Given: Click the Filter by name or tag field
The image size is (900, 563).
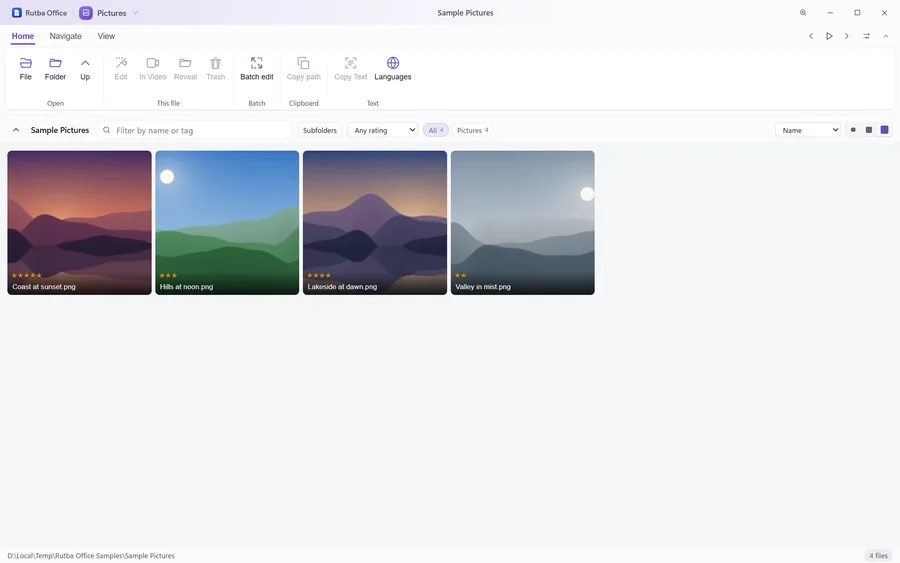Looking at the screenshot, I should pos(195,130).
